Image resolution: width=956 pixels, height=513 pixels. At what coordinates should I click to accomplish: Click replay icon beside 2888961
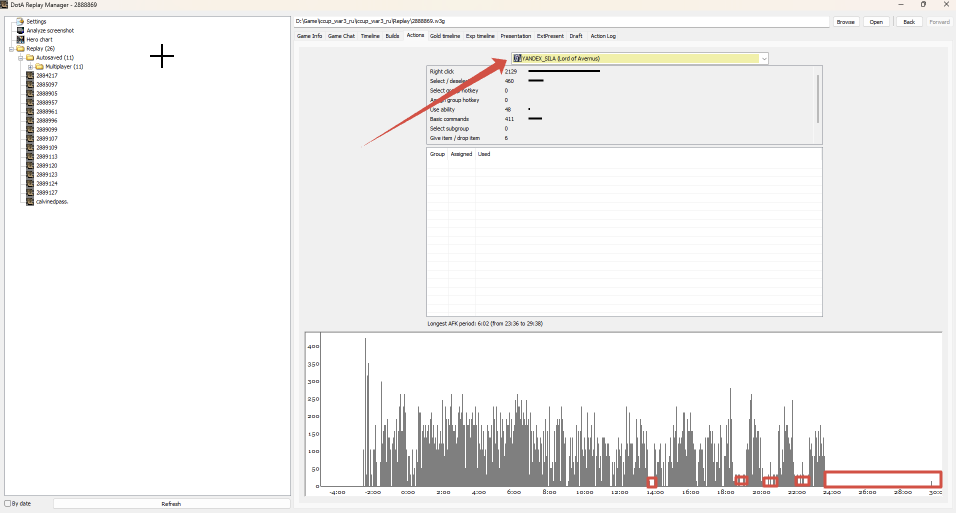click(x=30, y=112)
